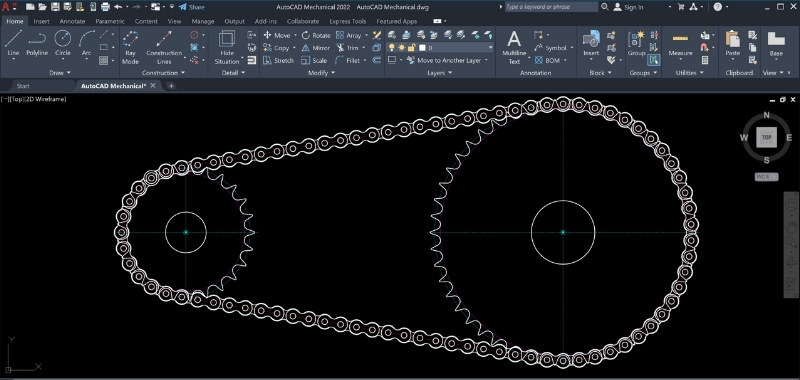
Task: Click the [Top] viewport view label
Action: pyautogui.click(x=16, y=99)
